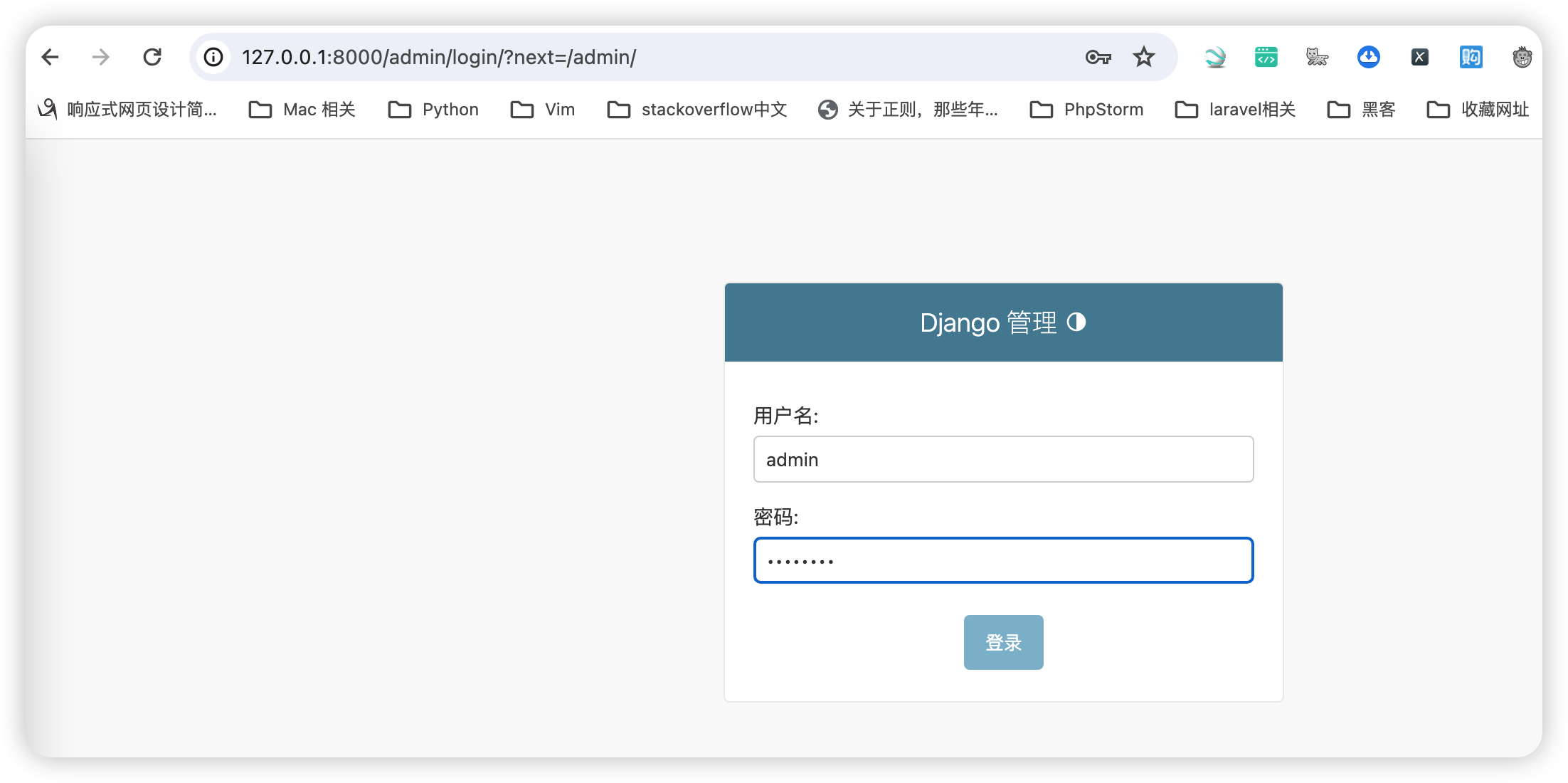Open the teal swirl browser extension

1215,57
